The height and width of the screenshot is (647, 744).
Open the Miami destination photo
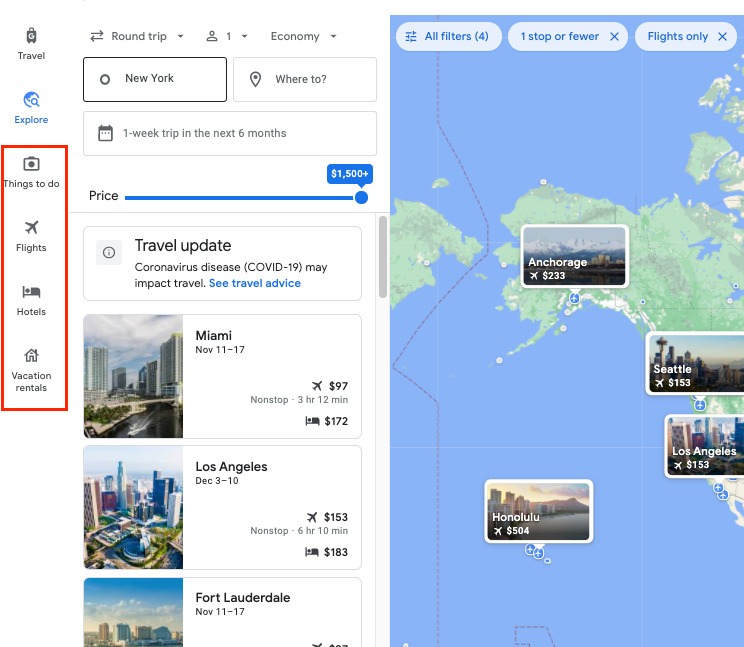[x=133, y=376]
